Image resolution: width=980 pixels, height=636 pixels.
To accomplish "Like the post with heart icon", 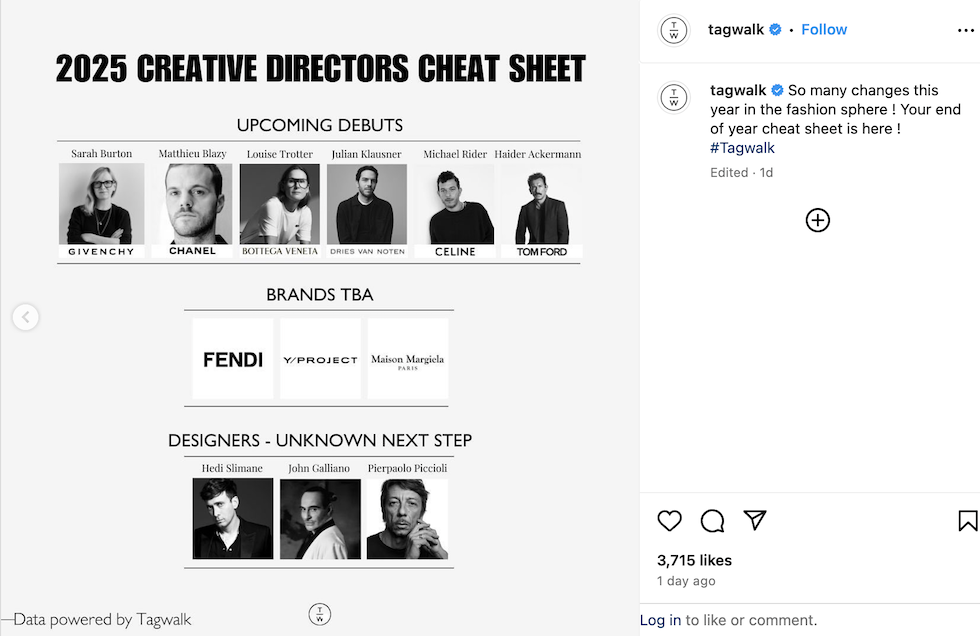I will 670,521.
